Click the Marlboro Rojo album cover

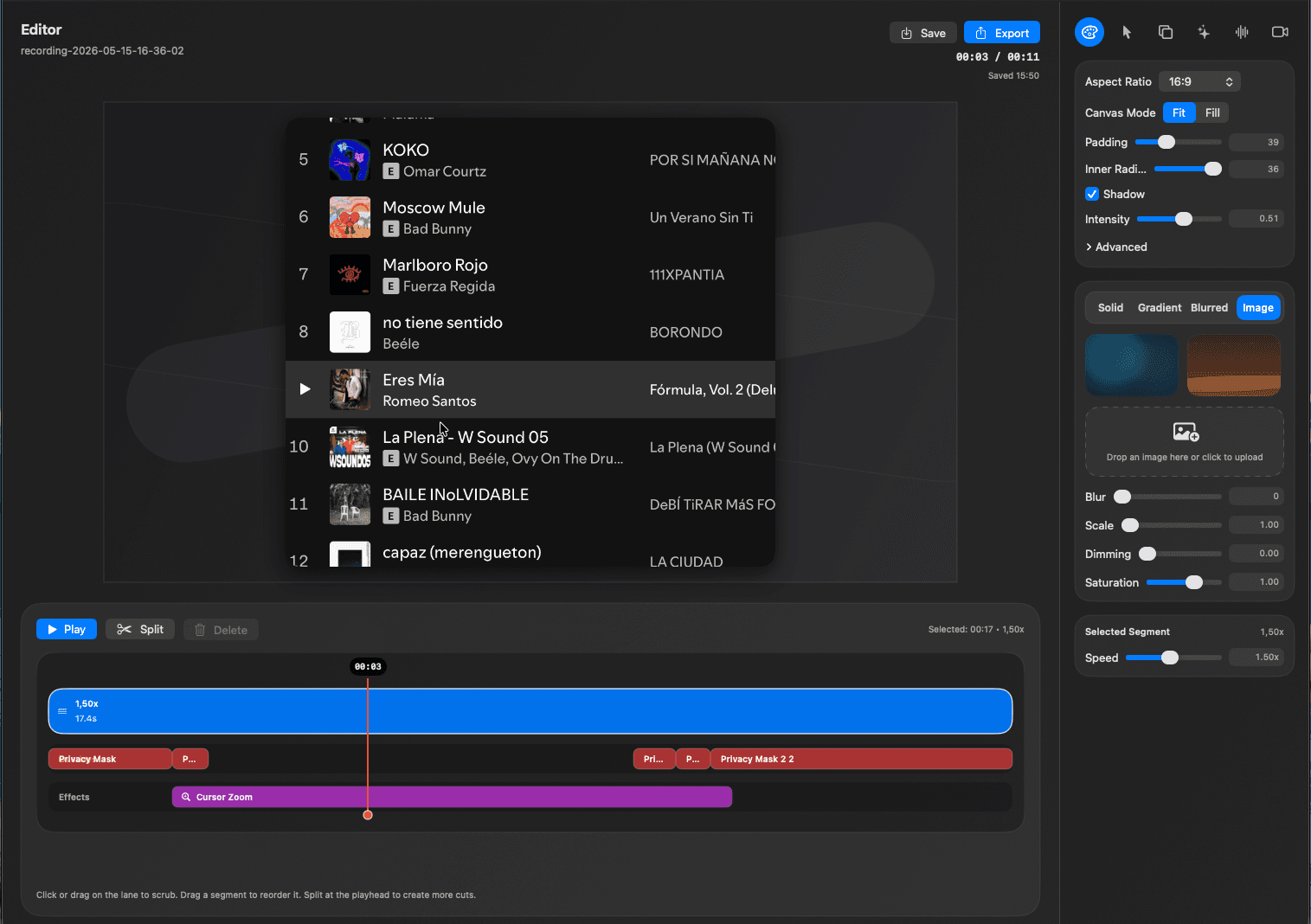click(x=350, y=275)
